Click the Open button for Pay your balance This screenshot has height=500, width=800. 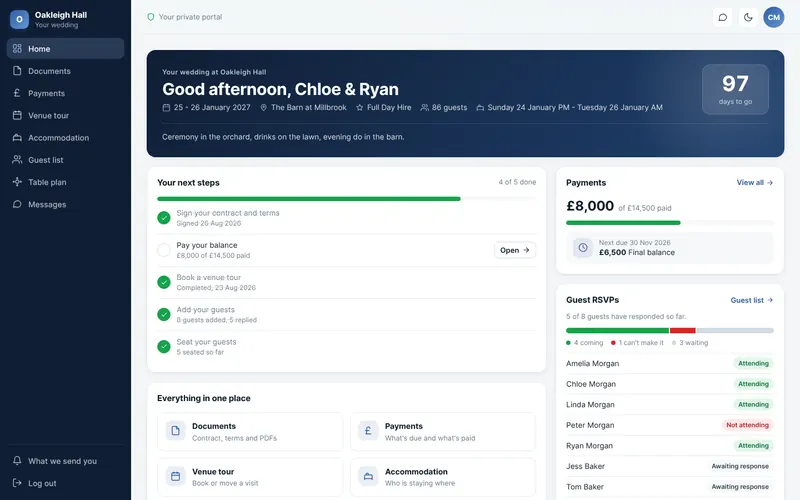click(515, 250)
